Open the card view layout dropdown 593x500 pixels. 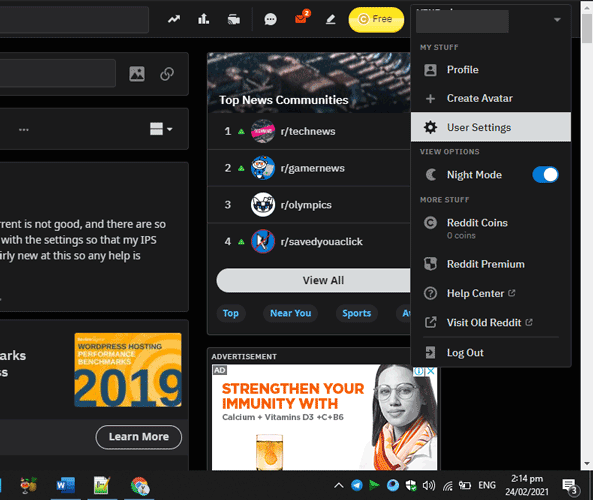161,129
